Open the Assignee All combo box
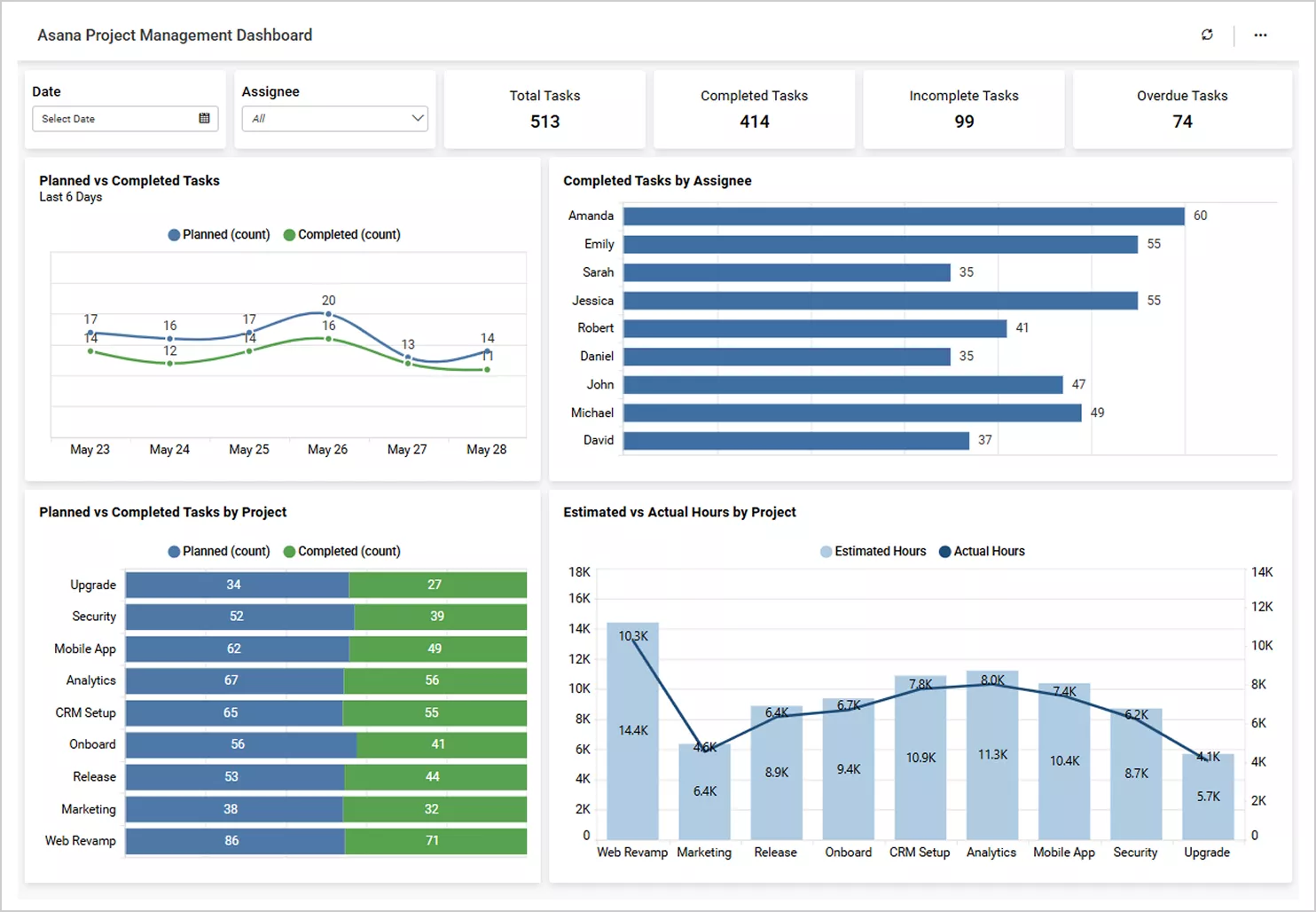1316x912 pixels. pyautogui.click(x=334, y=119)
